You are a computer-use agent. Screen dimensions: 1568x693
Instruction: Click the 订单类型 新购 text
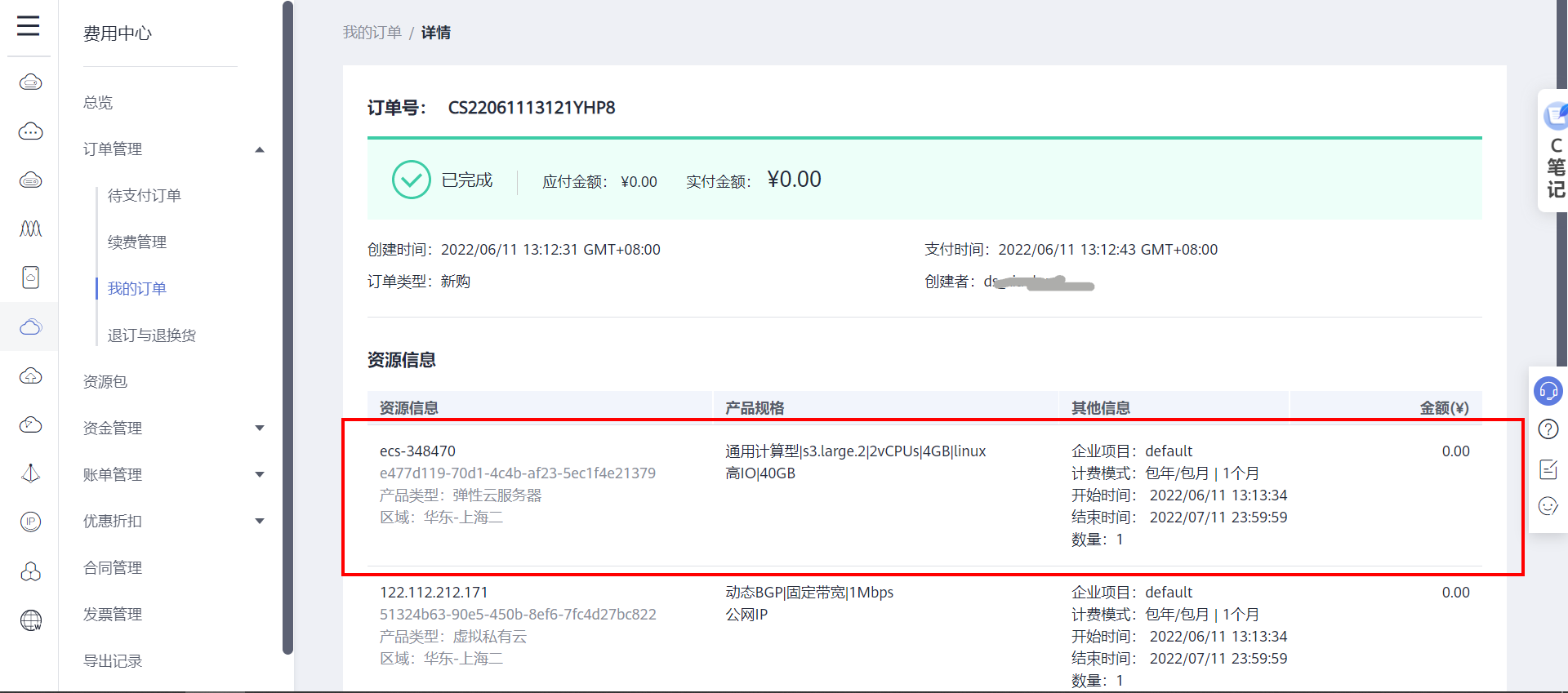(x=419, y=282)
